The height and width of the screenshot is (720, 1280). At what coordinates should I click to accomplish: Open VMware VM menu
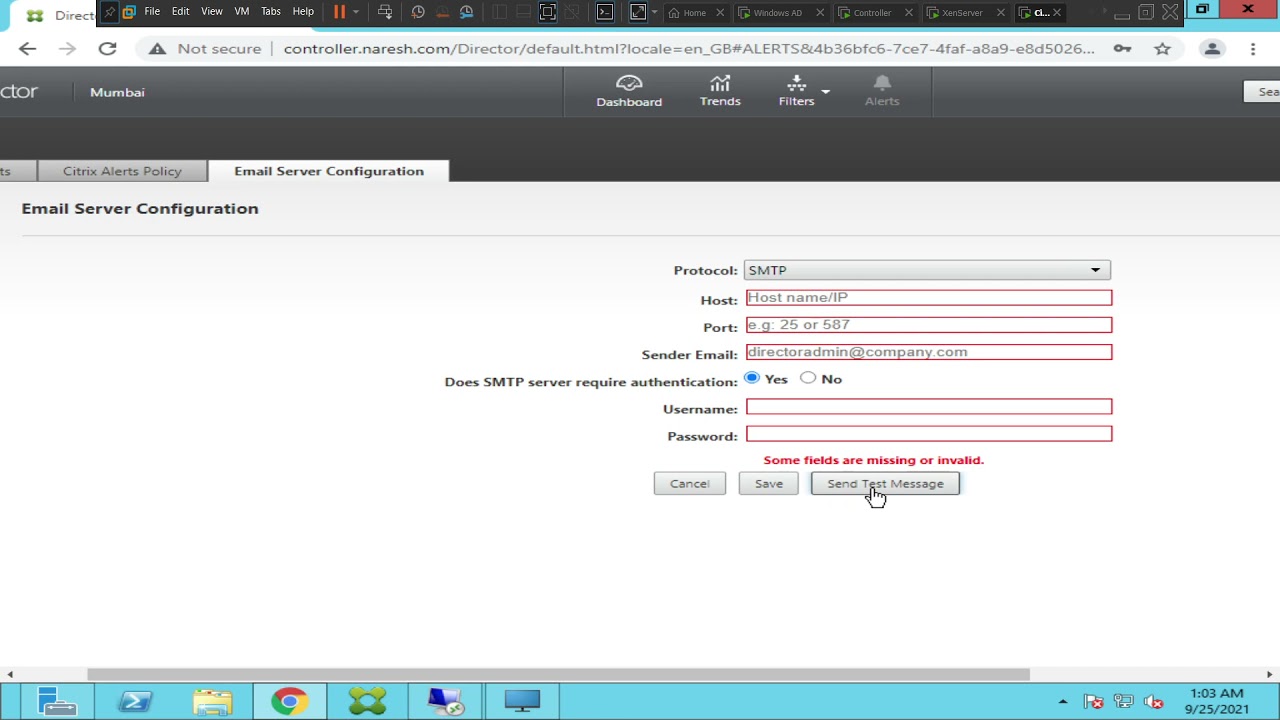pos(241,12)
